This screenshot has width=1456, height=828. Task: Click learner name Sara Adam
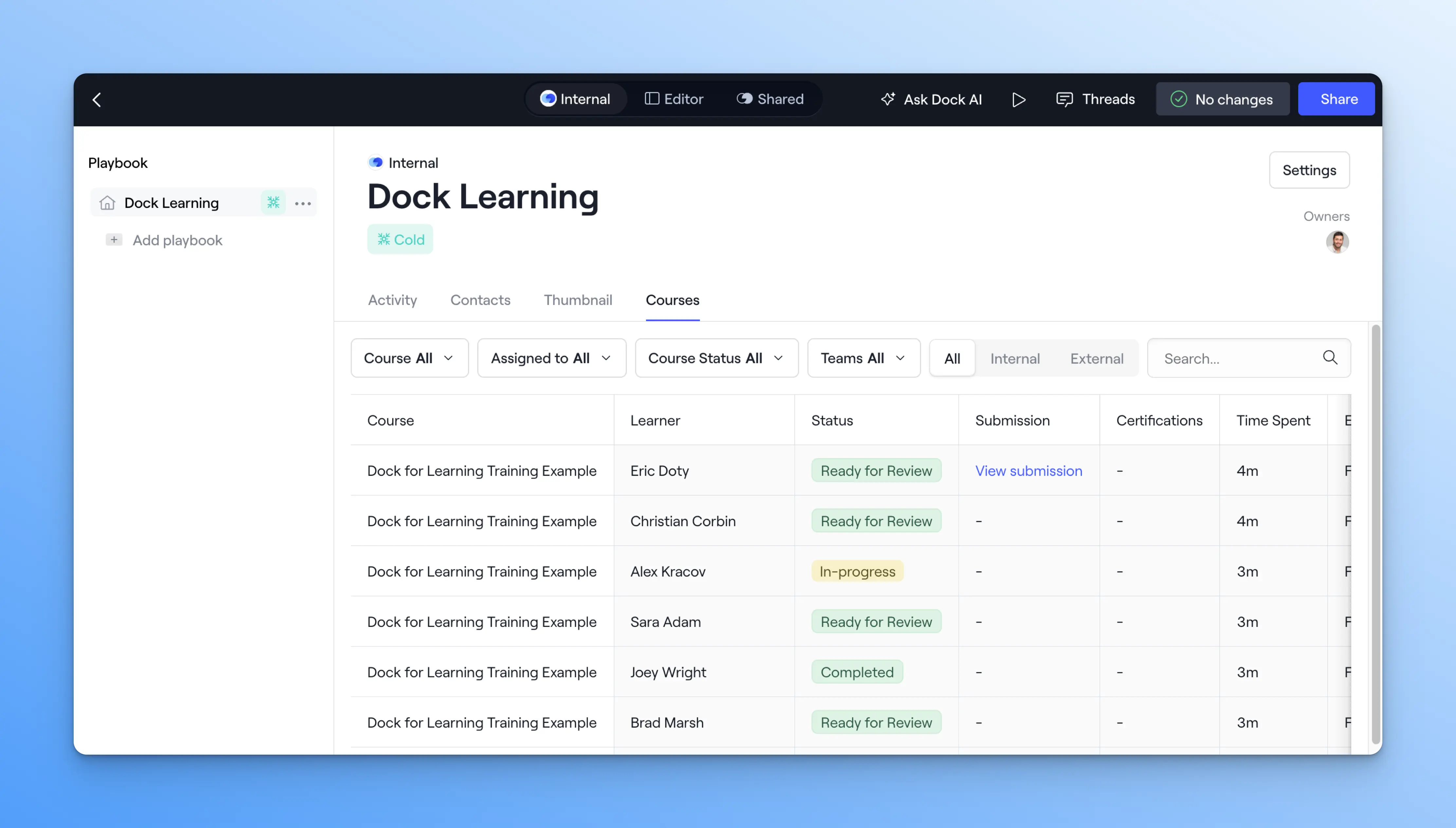(x=665, y=622)
